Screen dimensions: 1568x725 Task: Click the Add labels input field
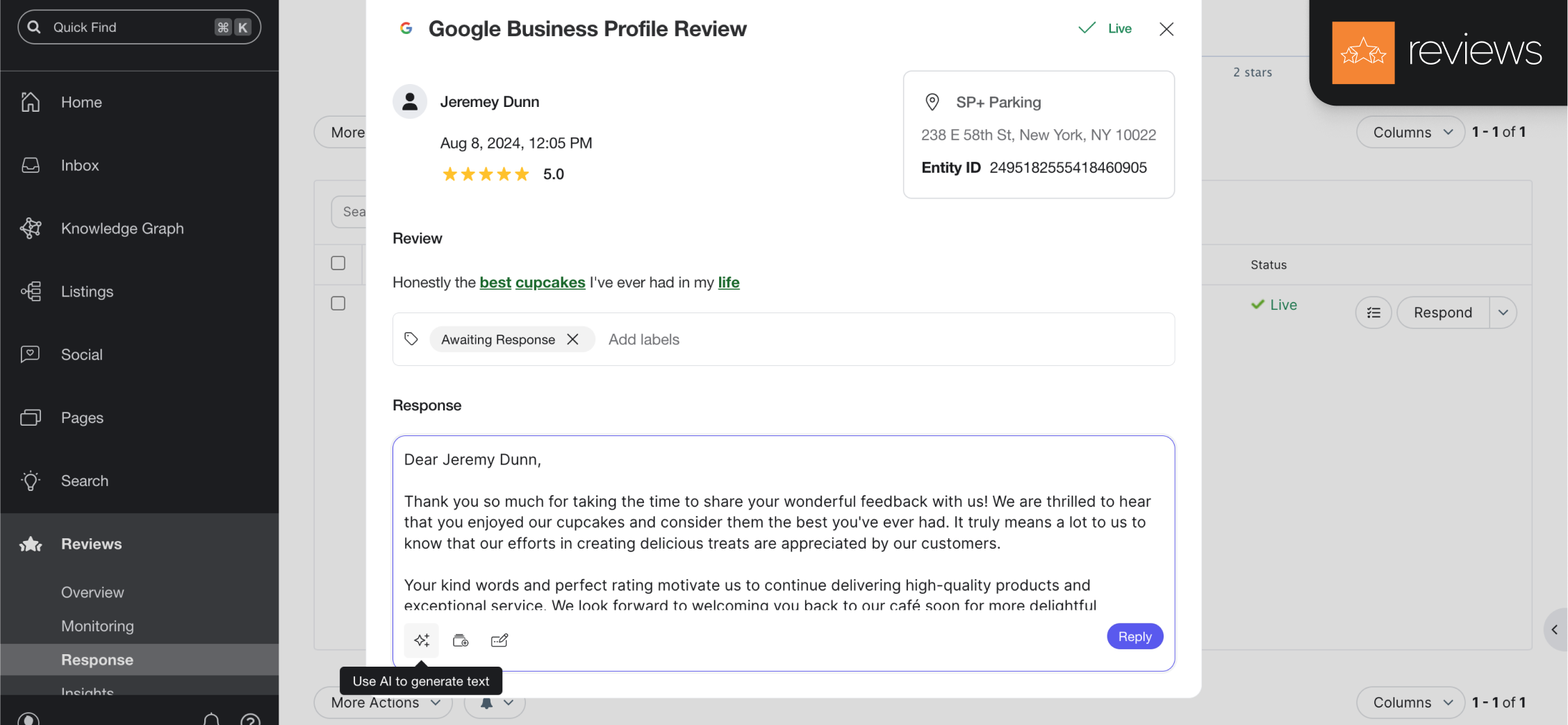pos(644,339)
